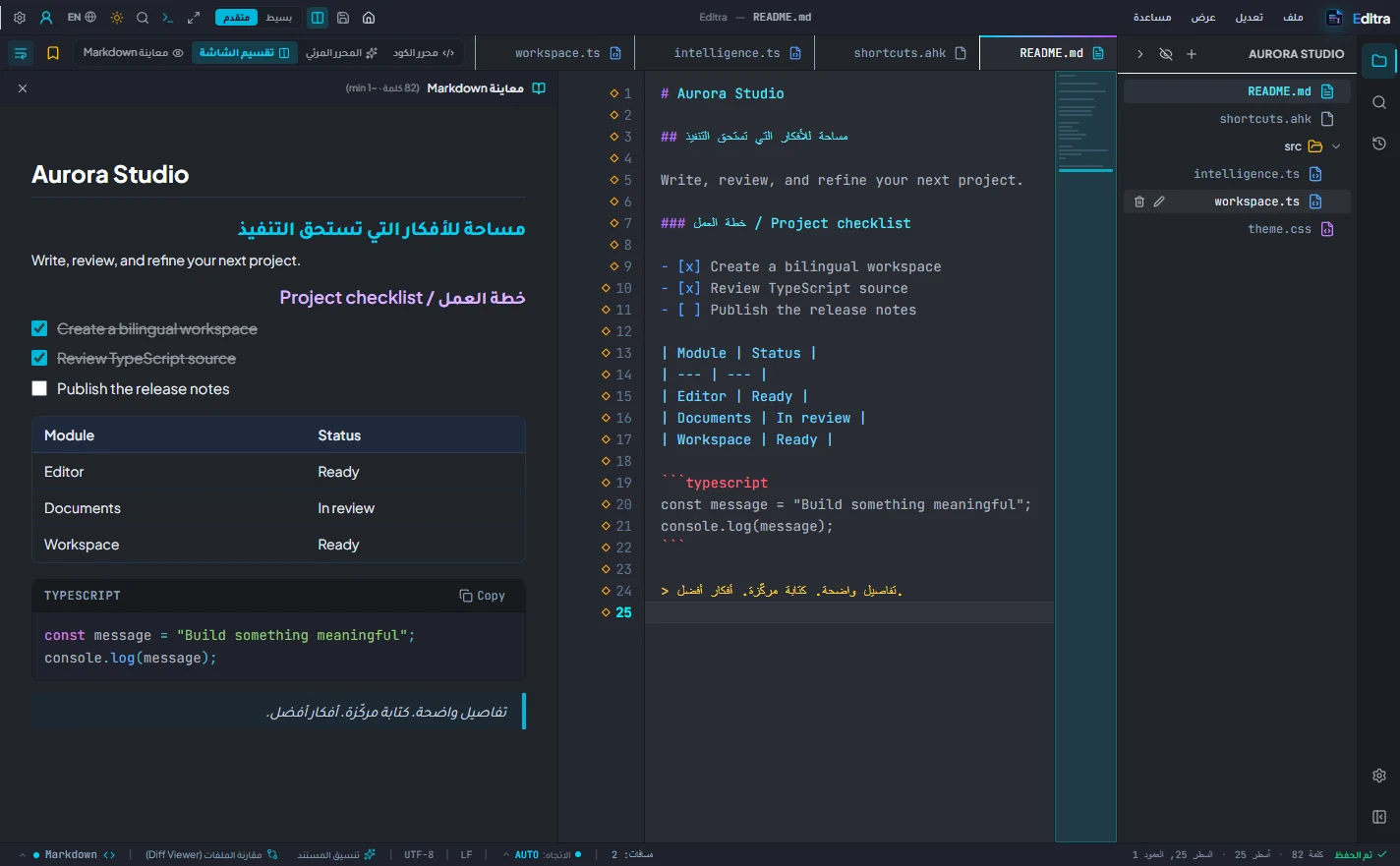Change UTF-8 encoding in status bar

point(419,854)
